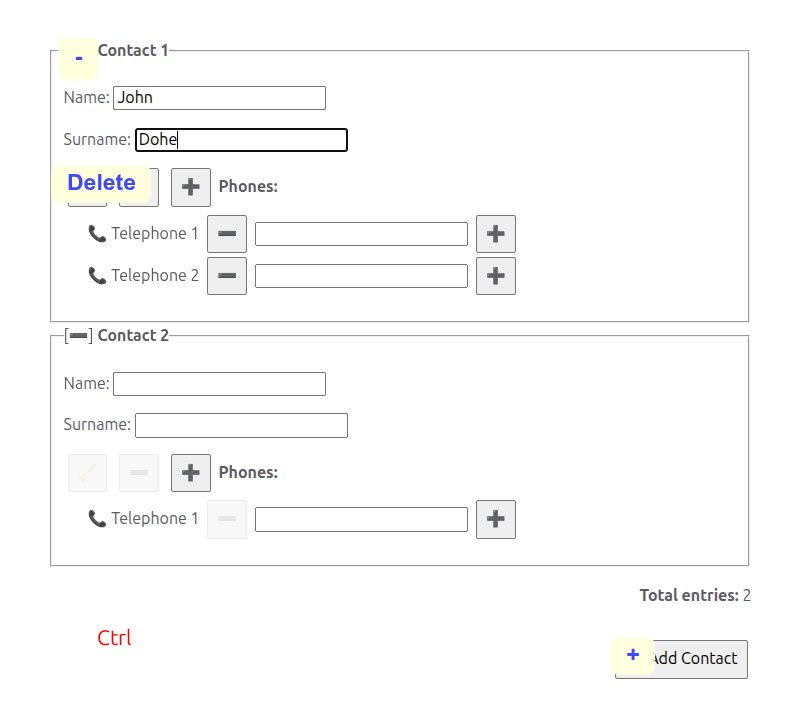Remove Telephone 2 with its minus icon

pos(227,276)
